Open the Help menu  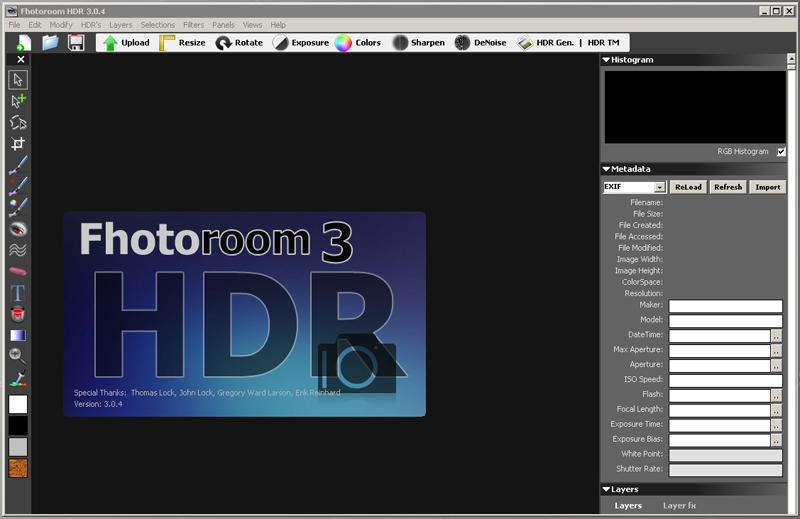tap(278, 24)
